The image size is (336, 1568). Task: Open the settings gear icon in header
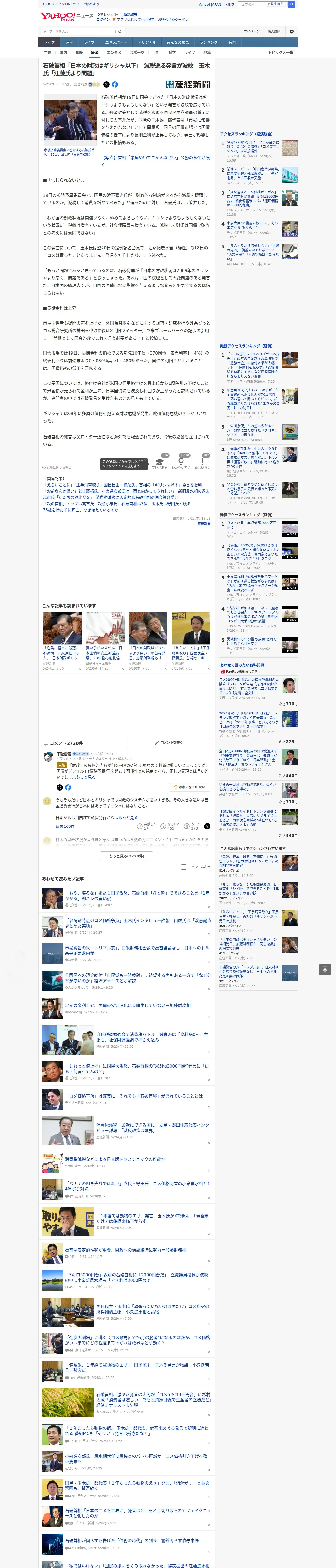[x=291, y=32]
